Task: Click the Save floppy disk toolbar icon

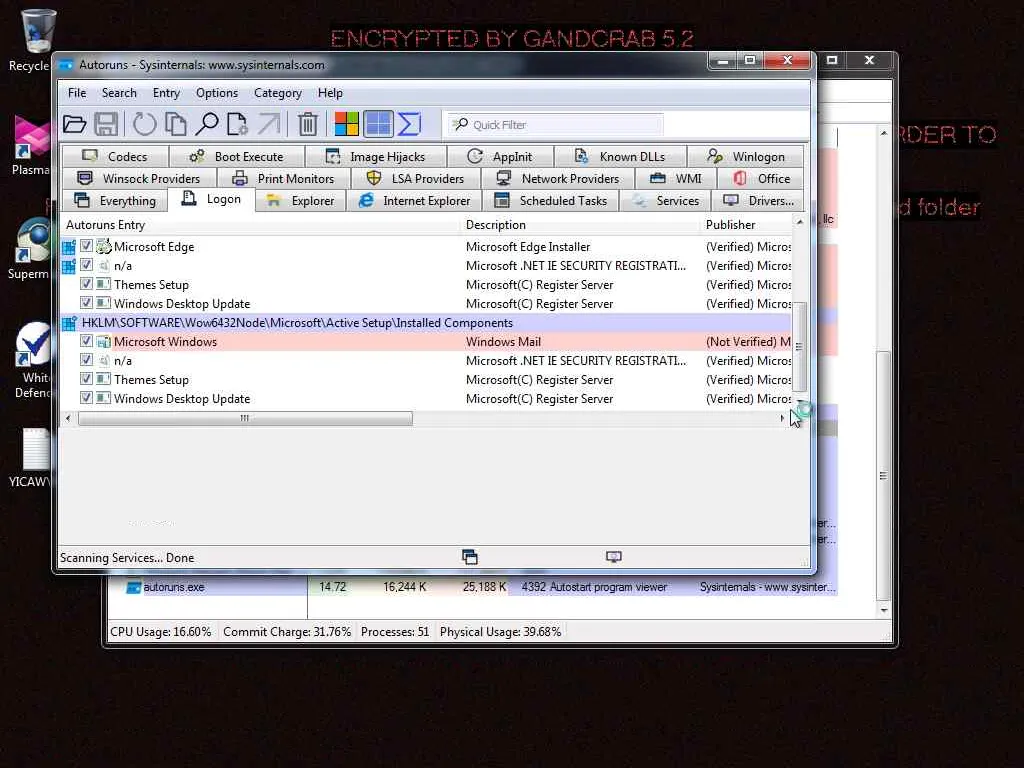Action: (106, 124)
